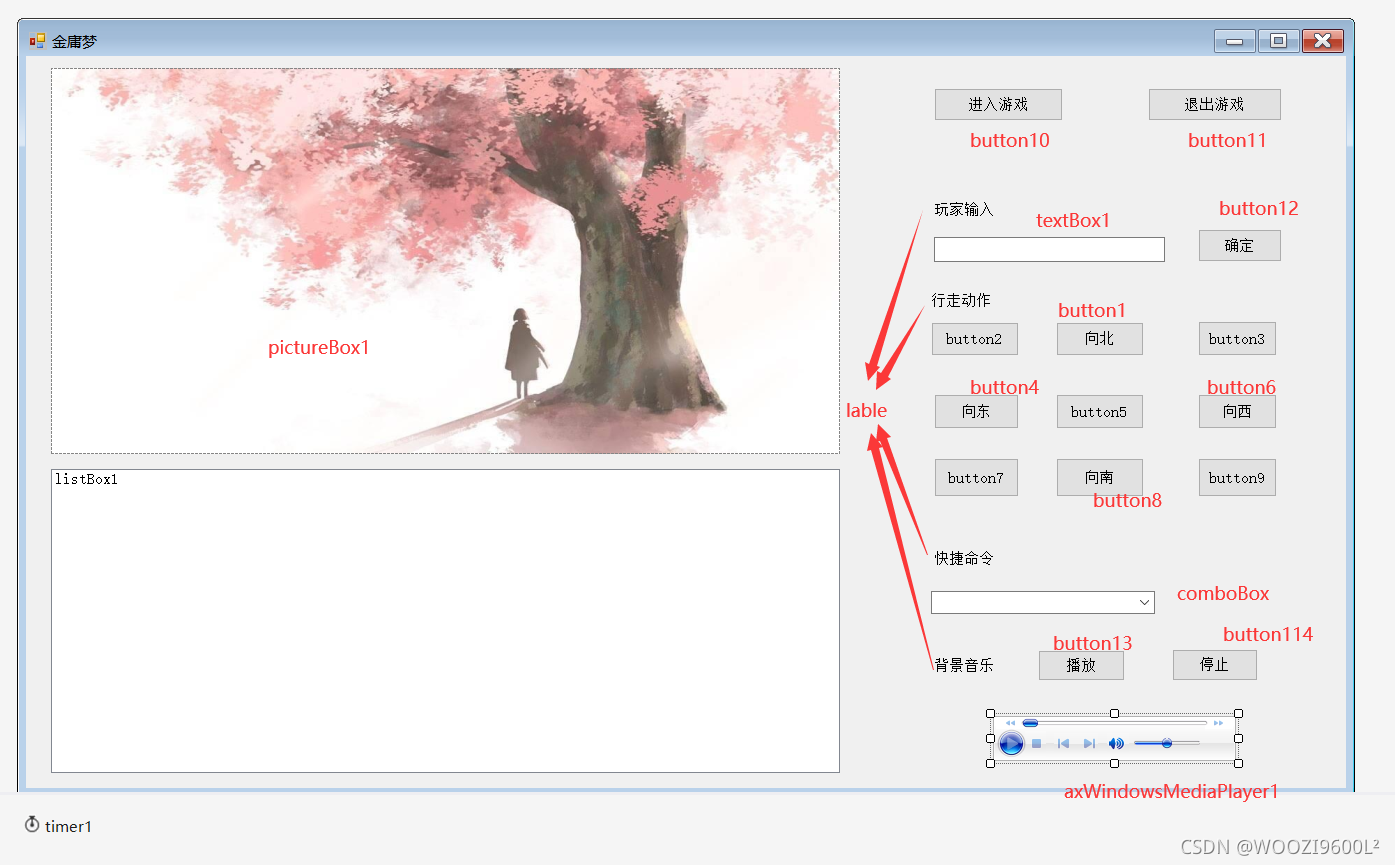Click the 金庸梦 window title icon

37,41
